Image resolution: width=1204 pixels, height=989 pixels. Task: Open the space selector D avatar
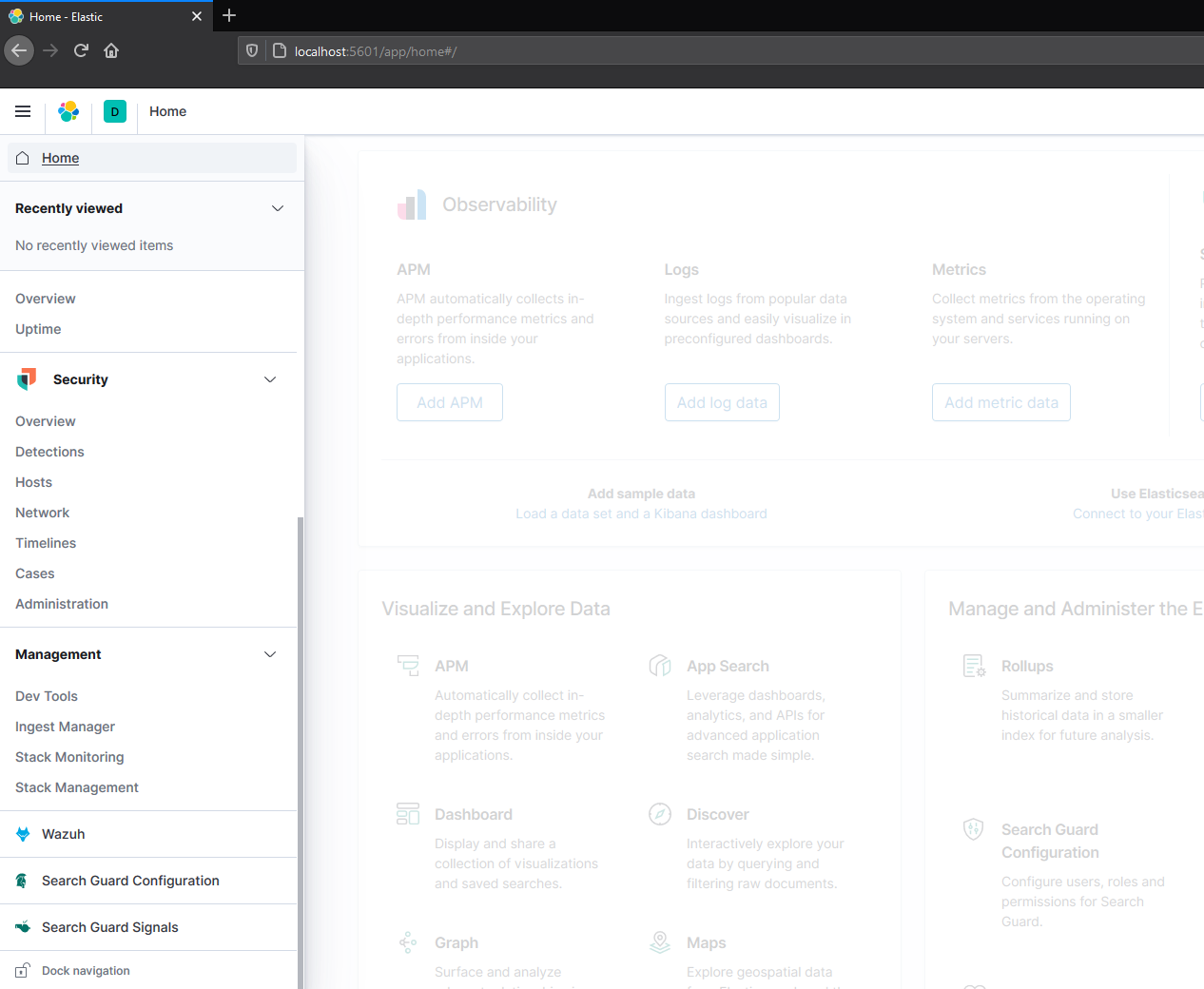coord(115,111)
